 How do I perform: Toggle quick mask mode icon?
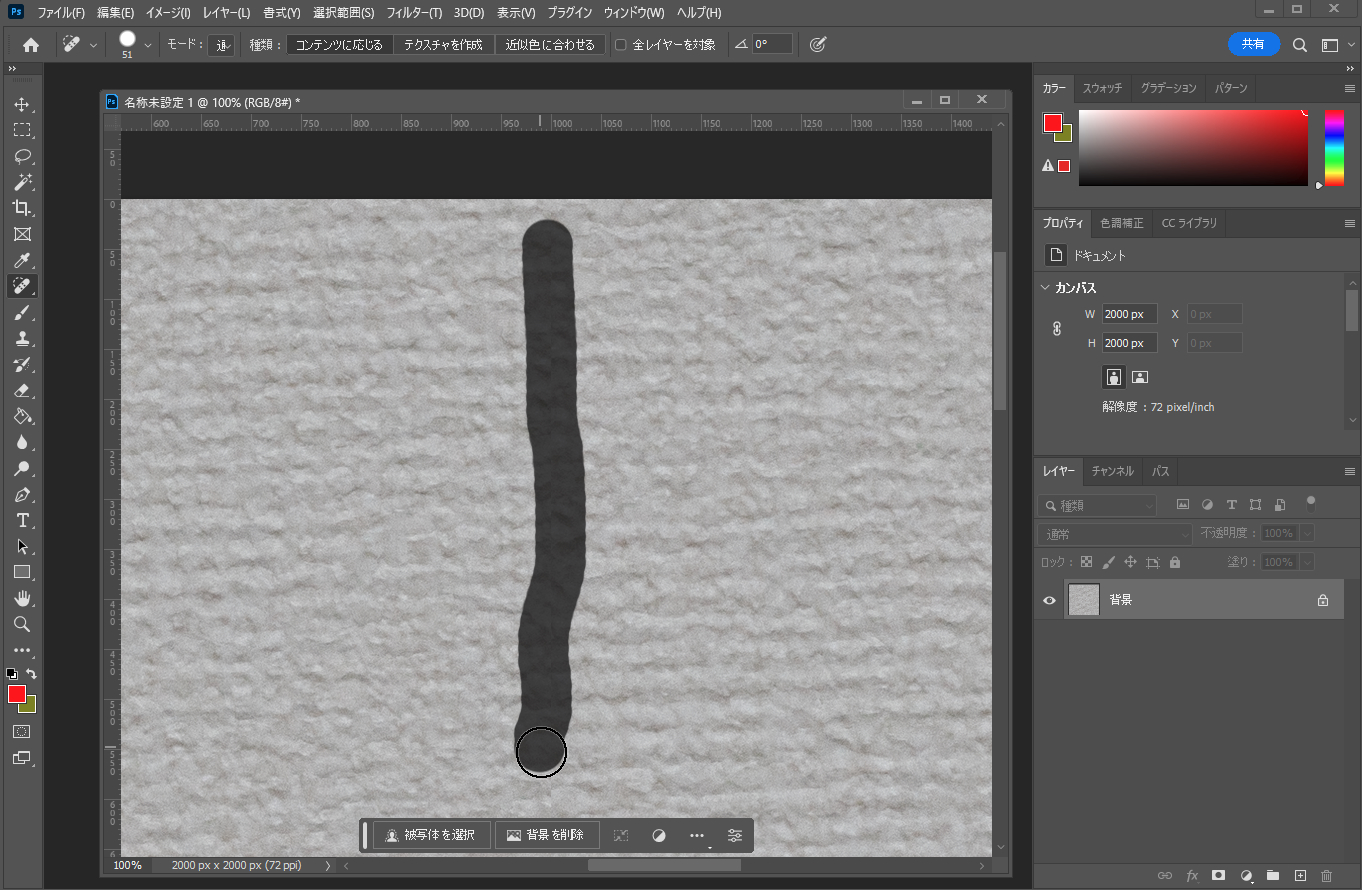point(22,731)
